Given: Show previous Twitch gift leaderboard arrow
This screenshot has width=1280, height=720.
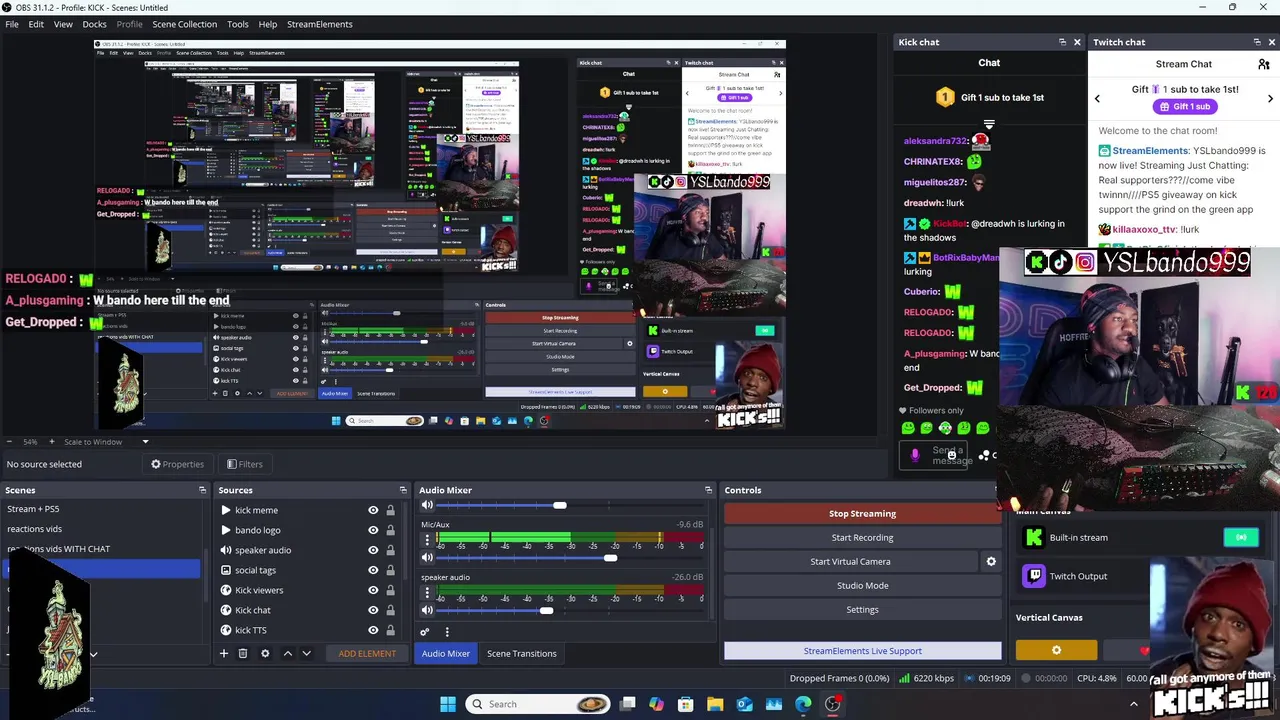Looking at the screenshot, I should [x=1097, y=98].
